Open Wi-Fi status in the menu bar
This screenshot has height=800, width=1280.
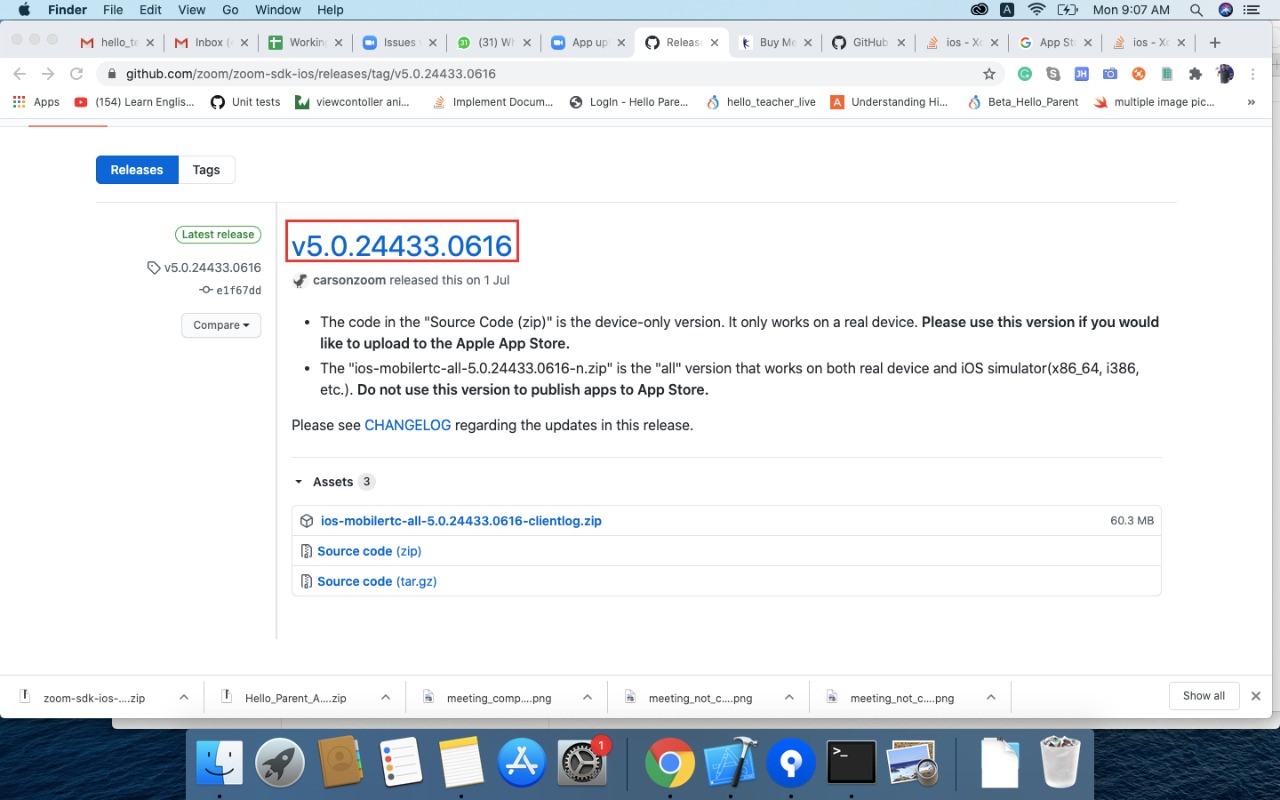coord(1037,10)
